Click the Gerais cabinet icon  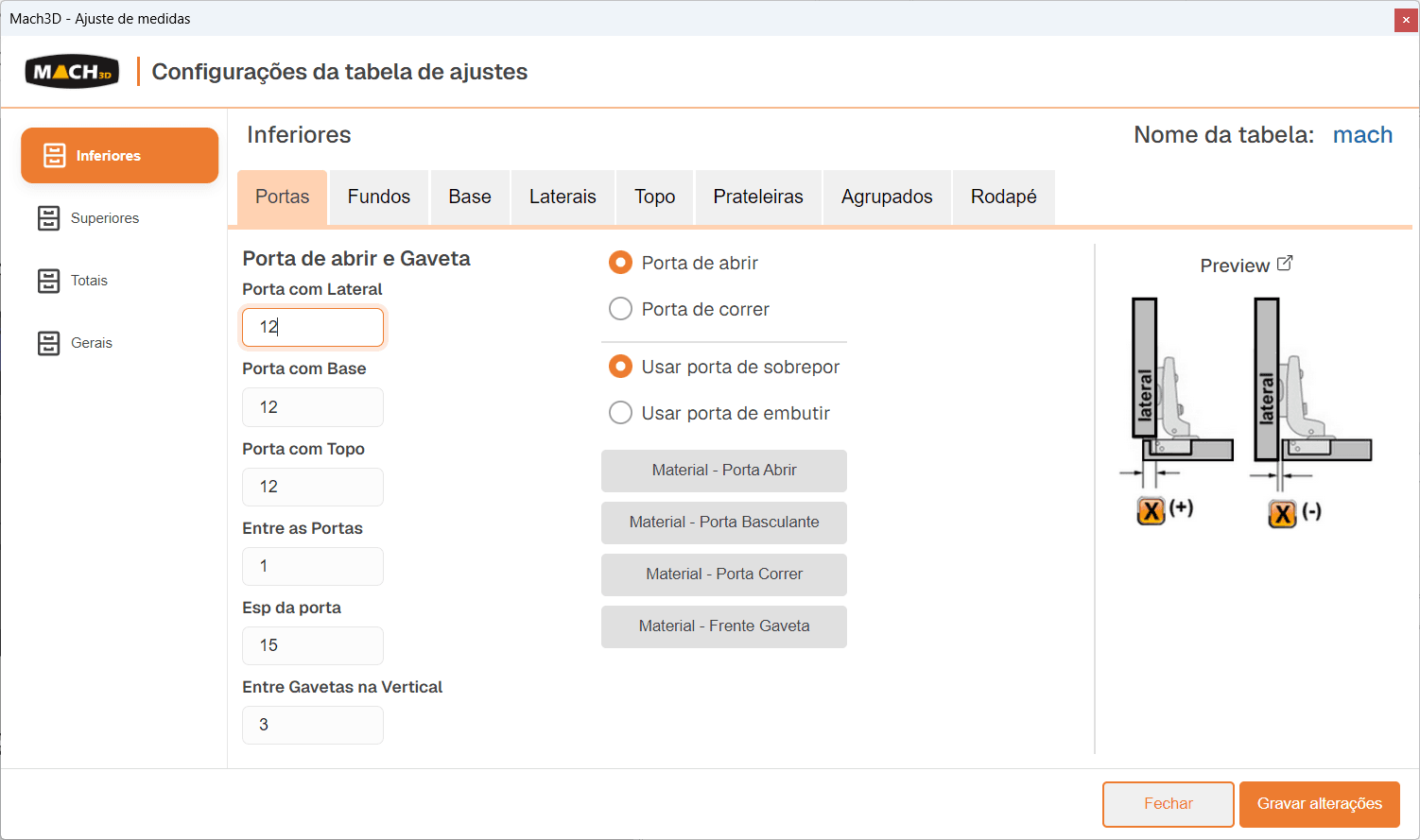pos(49,343)
